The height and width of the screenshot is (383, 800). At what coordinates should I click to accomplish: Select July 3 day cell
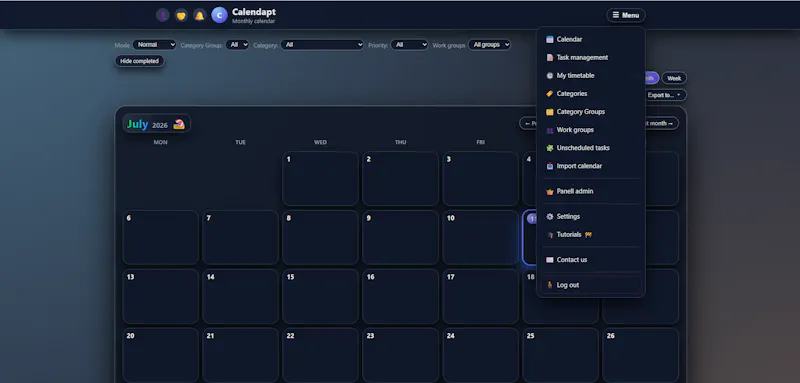481,178
